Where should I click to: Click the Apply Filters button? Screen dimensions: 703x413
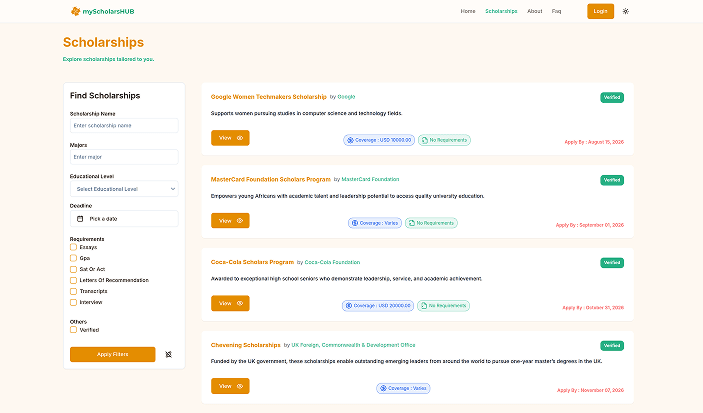coord(112,354)
